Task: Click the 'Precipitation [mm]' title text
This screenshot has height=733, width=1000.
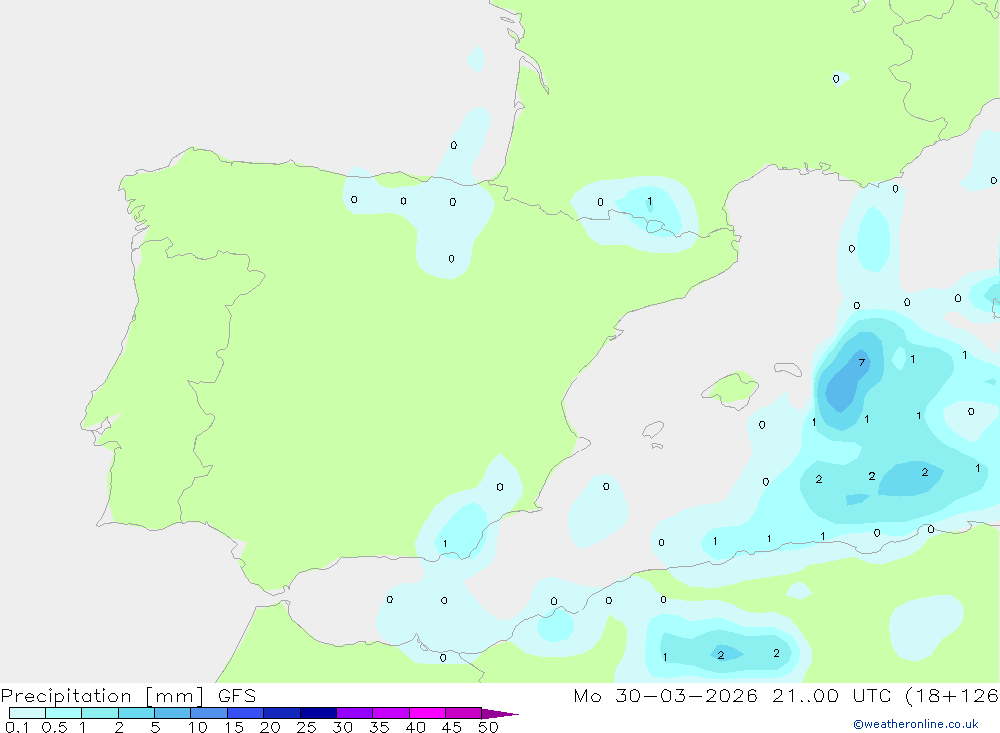Action: [102, 696]
